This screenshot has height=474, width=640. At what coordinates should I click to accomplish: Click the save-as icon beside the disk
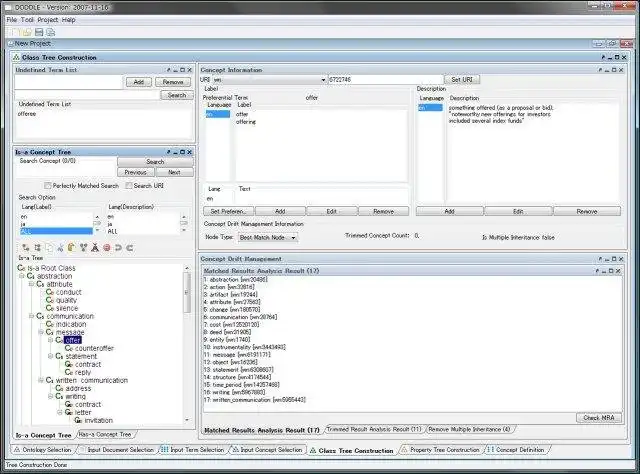51,32
